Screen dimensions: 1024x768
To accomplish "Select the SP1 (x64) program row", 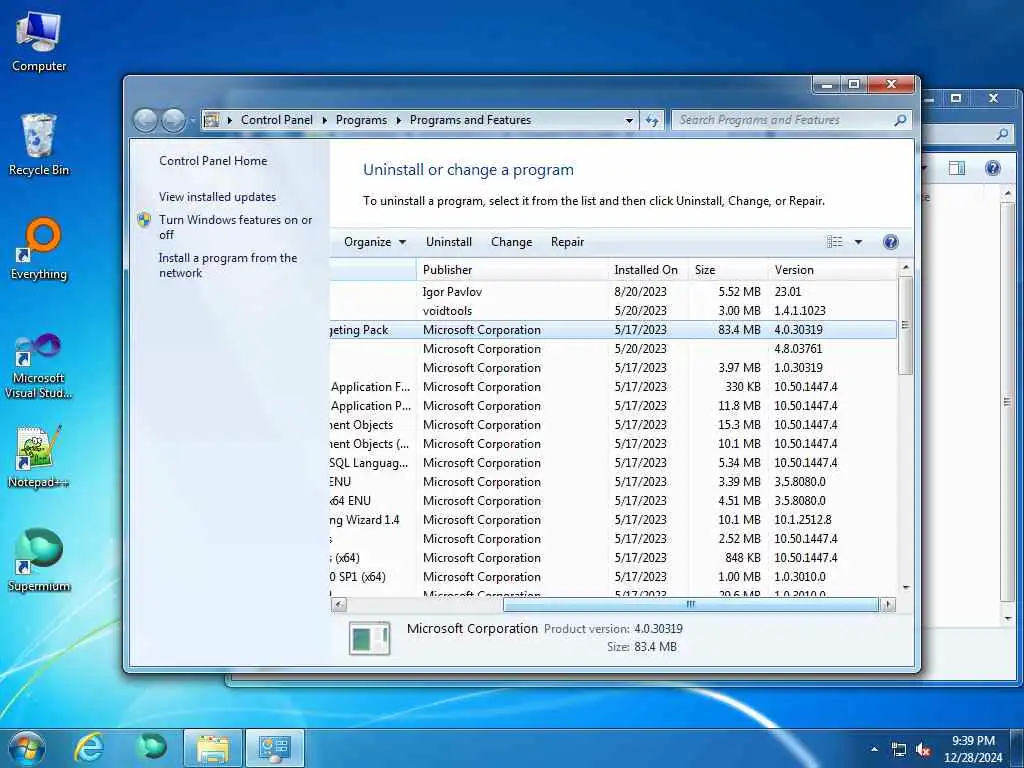I will click(x=614, y=577).
